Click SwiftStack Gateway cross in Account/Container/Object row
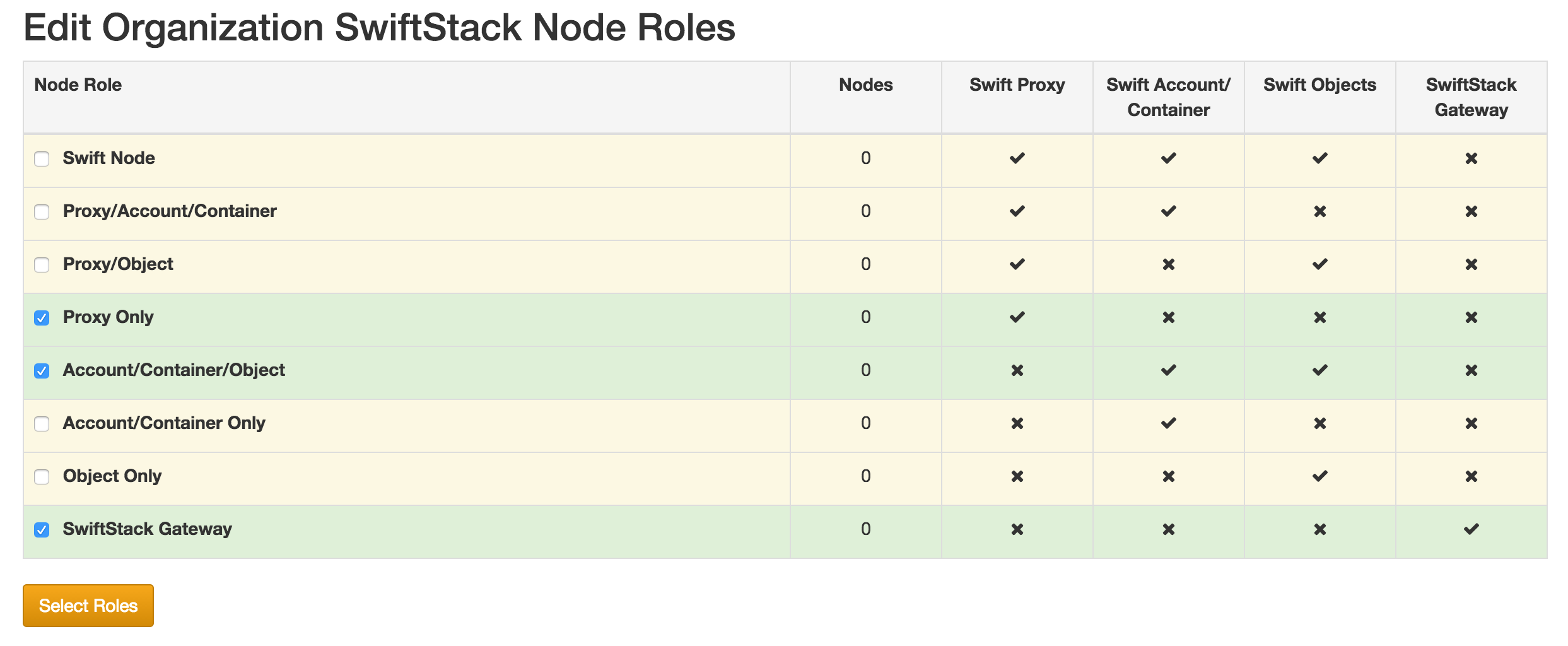1568x646 pixels. [x=1471, y=370]
